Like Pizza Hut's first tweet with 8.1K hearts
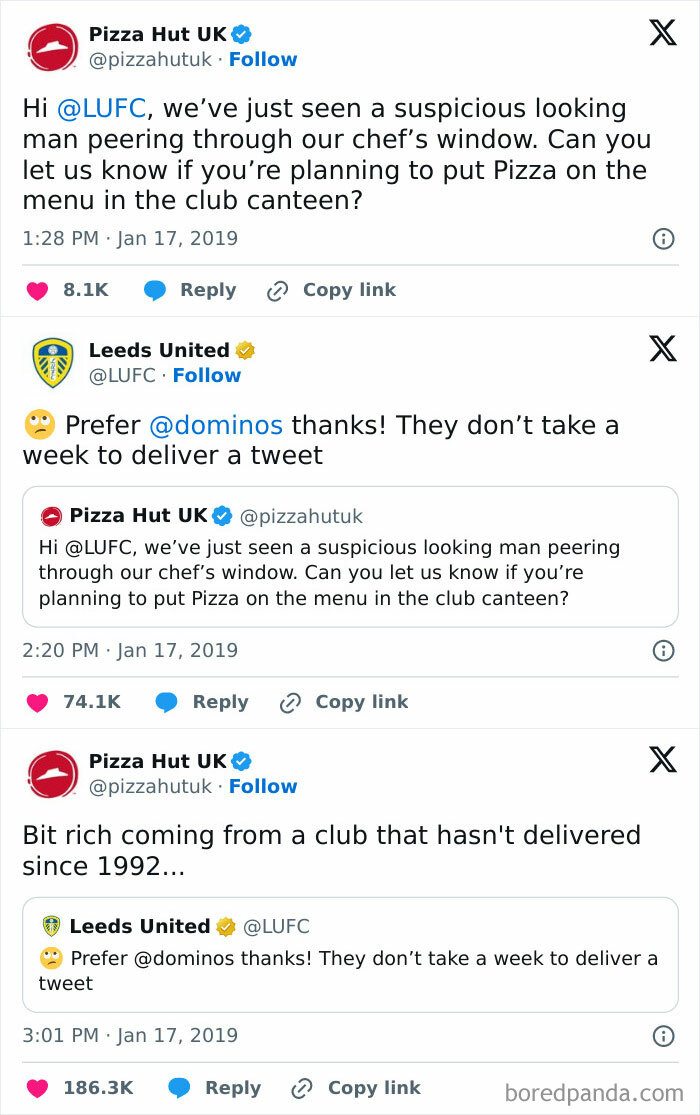 pyautogui.click(x=31, y=290)
